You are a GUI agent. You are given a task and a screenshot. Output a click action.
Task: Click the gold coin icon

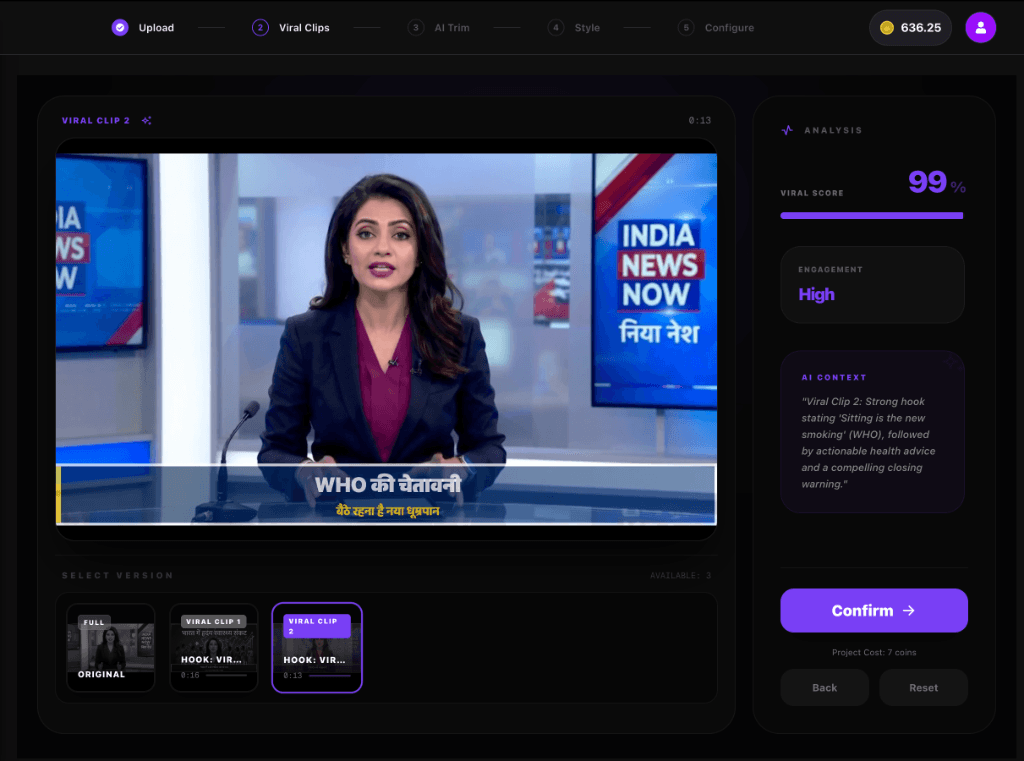point(886,27)
